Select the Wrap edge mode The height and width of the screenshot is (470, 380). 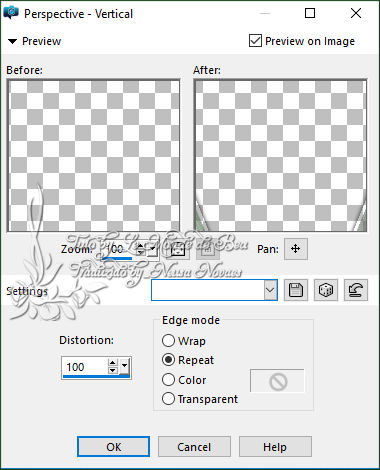[x=168, y=341]
